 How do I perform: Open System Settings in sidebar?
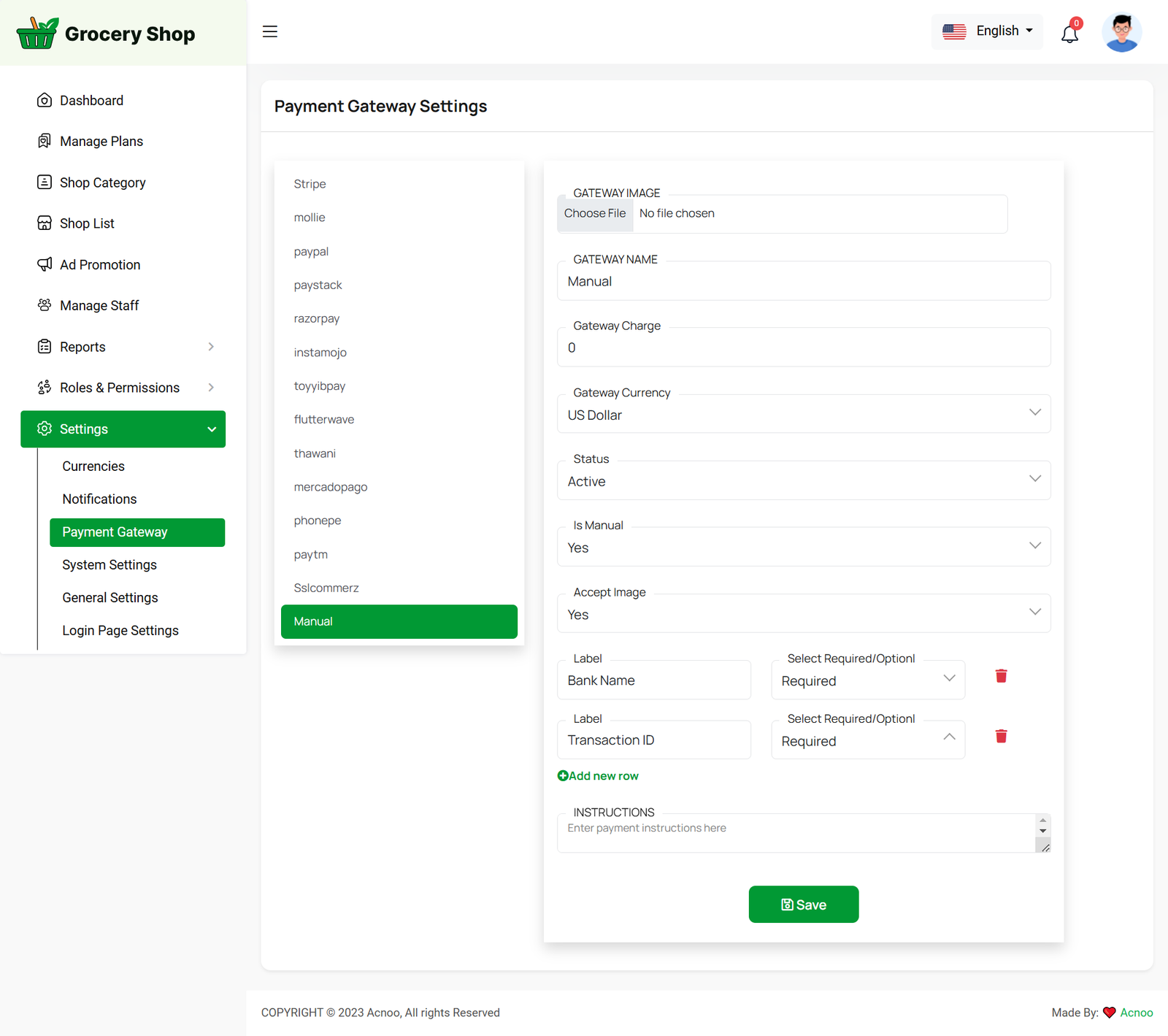coord(109,565)
